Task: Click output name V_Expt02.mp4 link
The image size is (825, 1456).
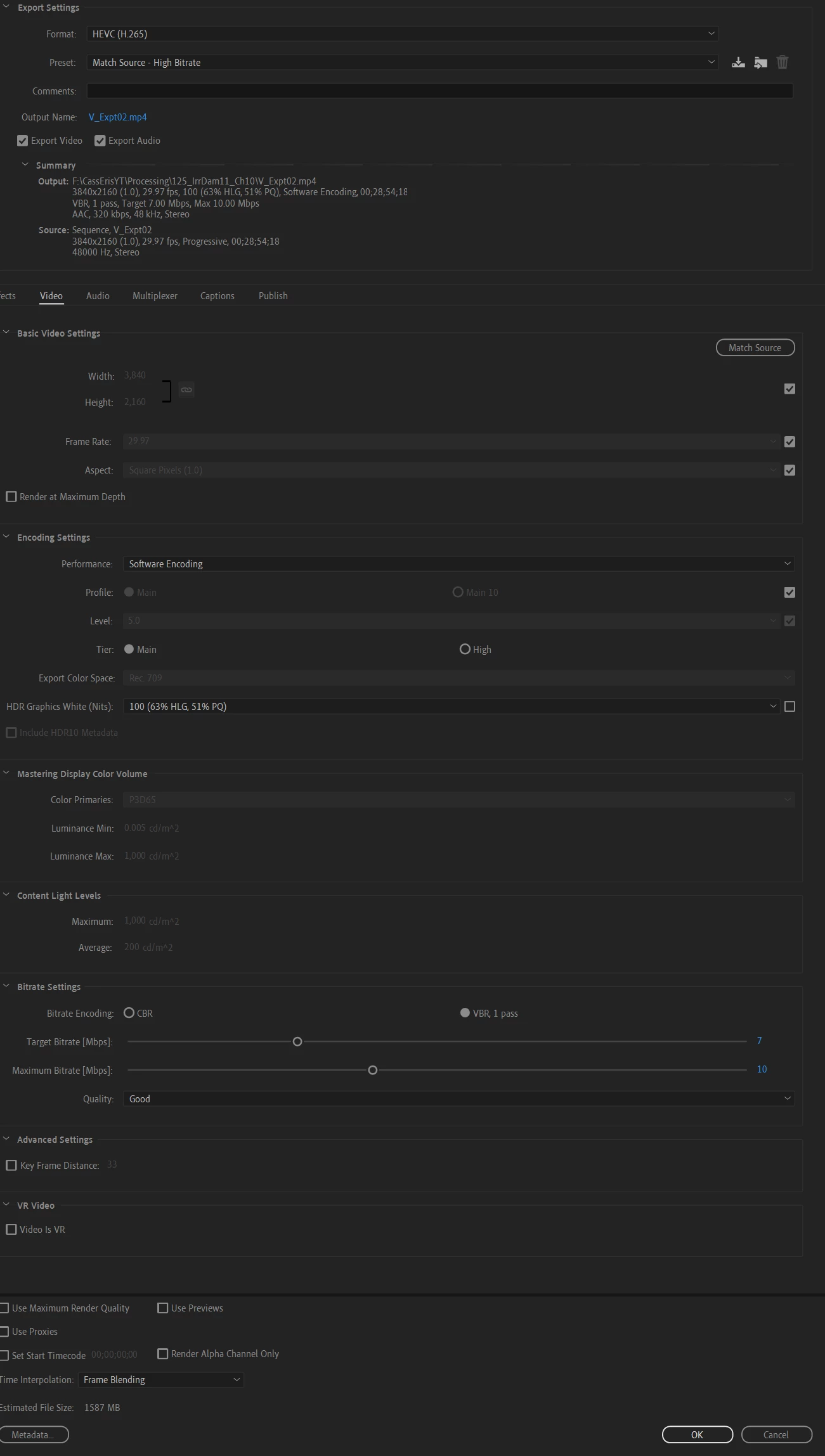Action: [118, 117]
